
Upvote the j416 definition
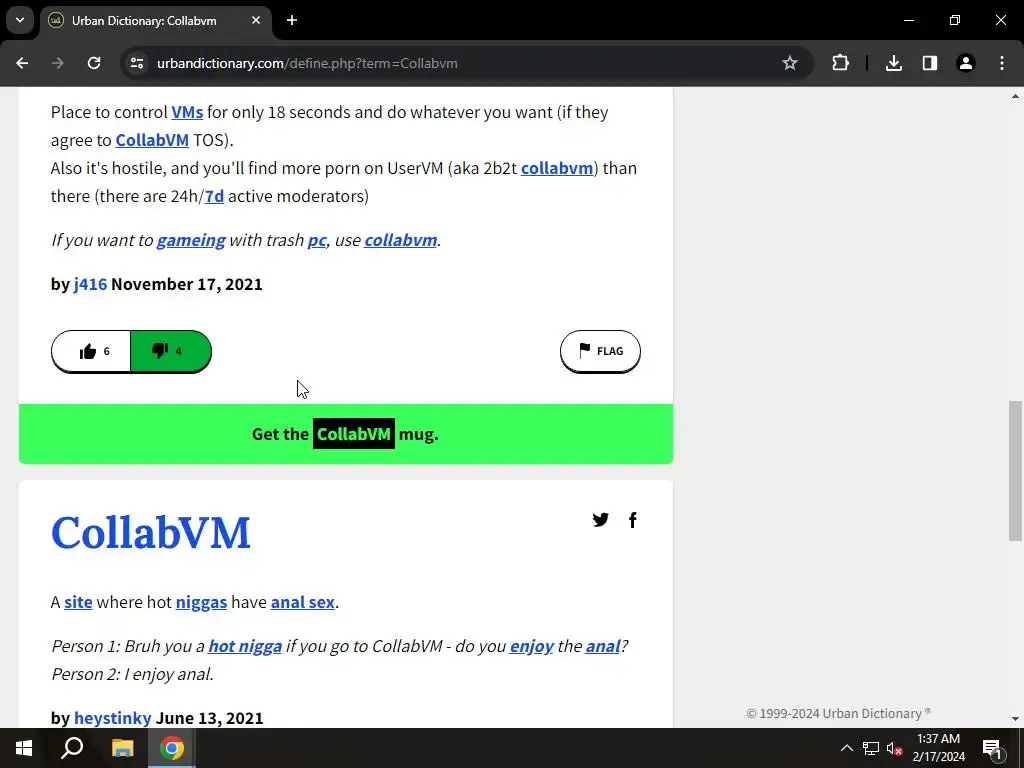tap(91, 351)
